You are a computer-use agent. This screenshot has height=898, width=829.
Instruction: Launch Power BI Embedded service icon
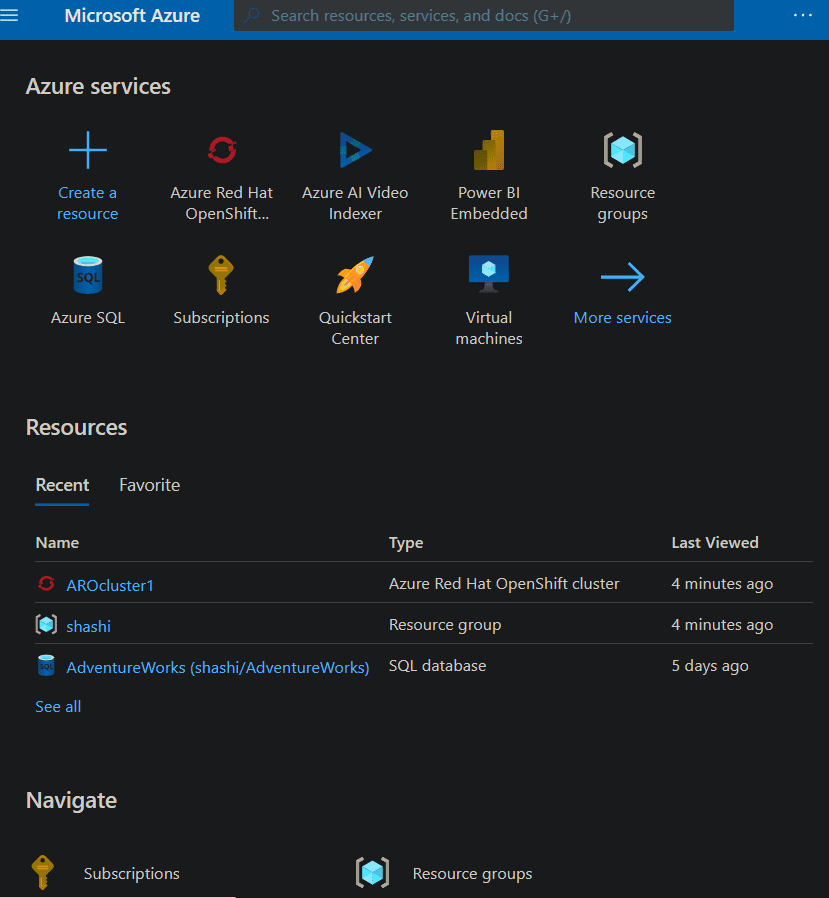[x=489, y=151]
